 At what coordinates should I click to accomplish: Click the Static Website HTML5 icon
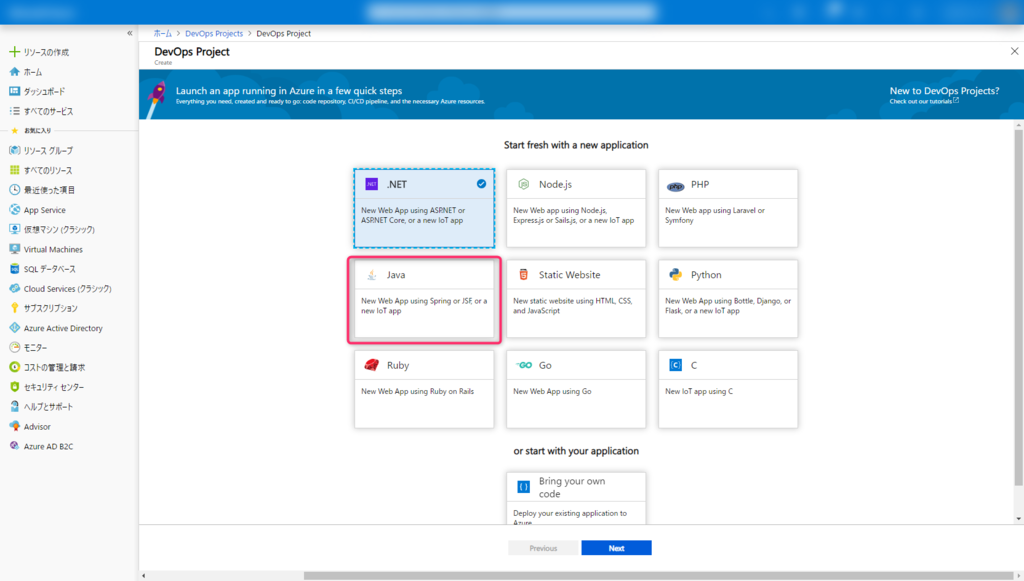(x=523, y=275)
